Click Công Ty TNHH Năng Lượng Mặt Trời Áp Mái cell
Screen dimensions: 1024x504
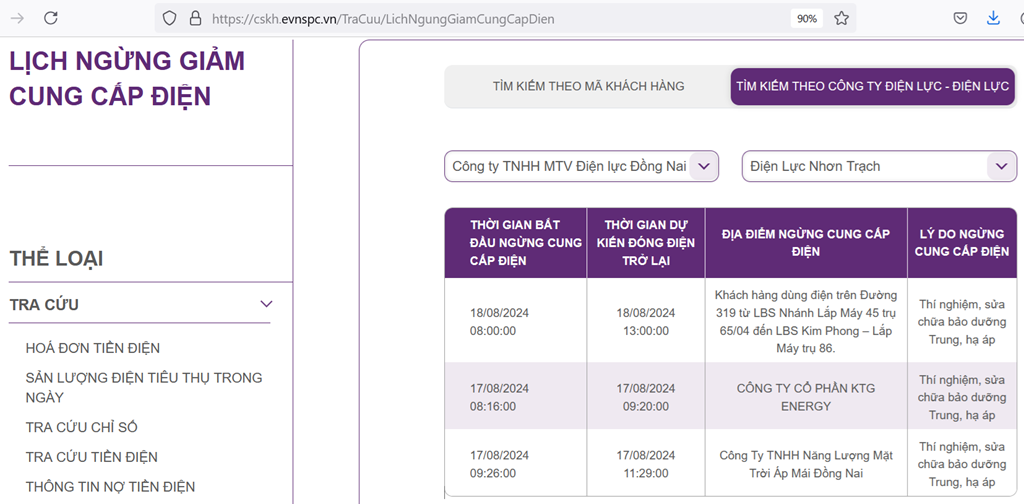807,464
